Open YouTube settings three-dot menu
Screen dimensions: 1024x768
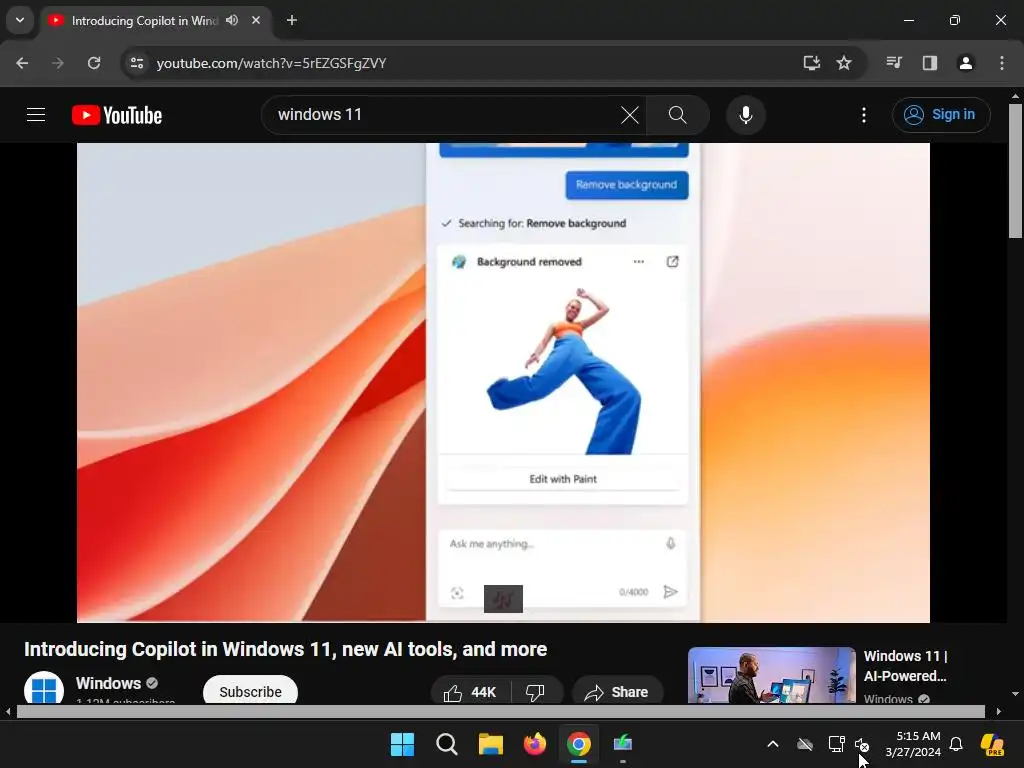864,115
